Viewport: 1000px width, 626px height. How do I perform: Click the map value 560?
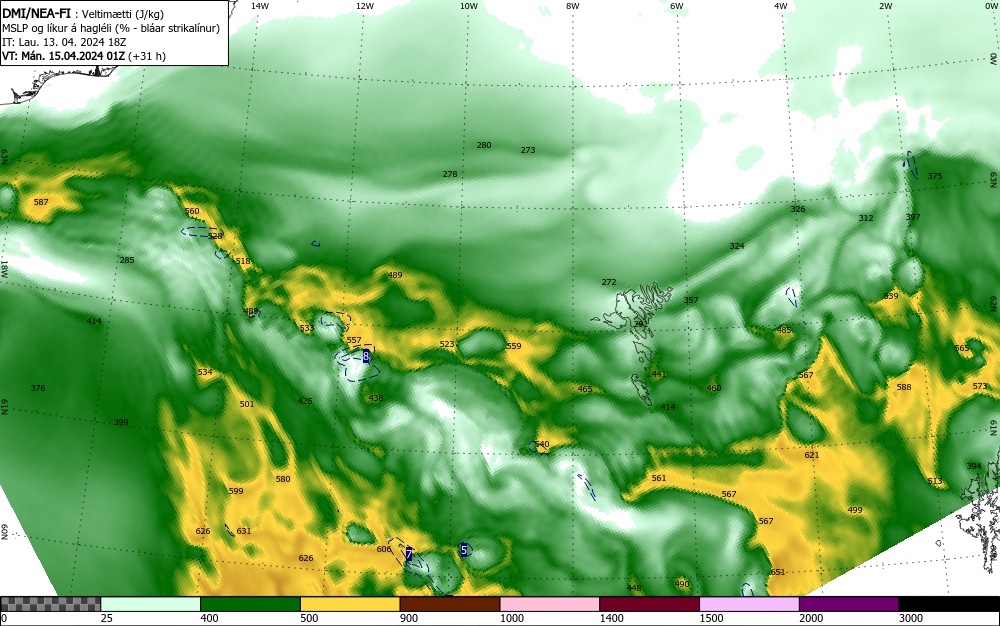(x=192, y=211)
